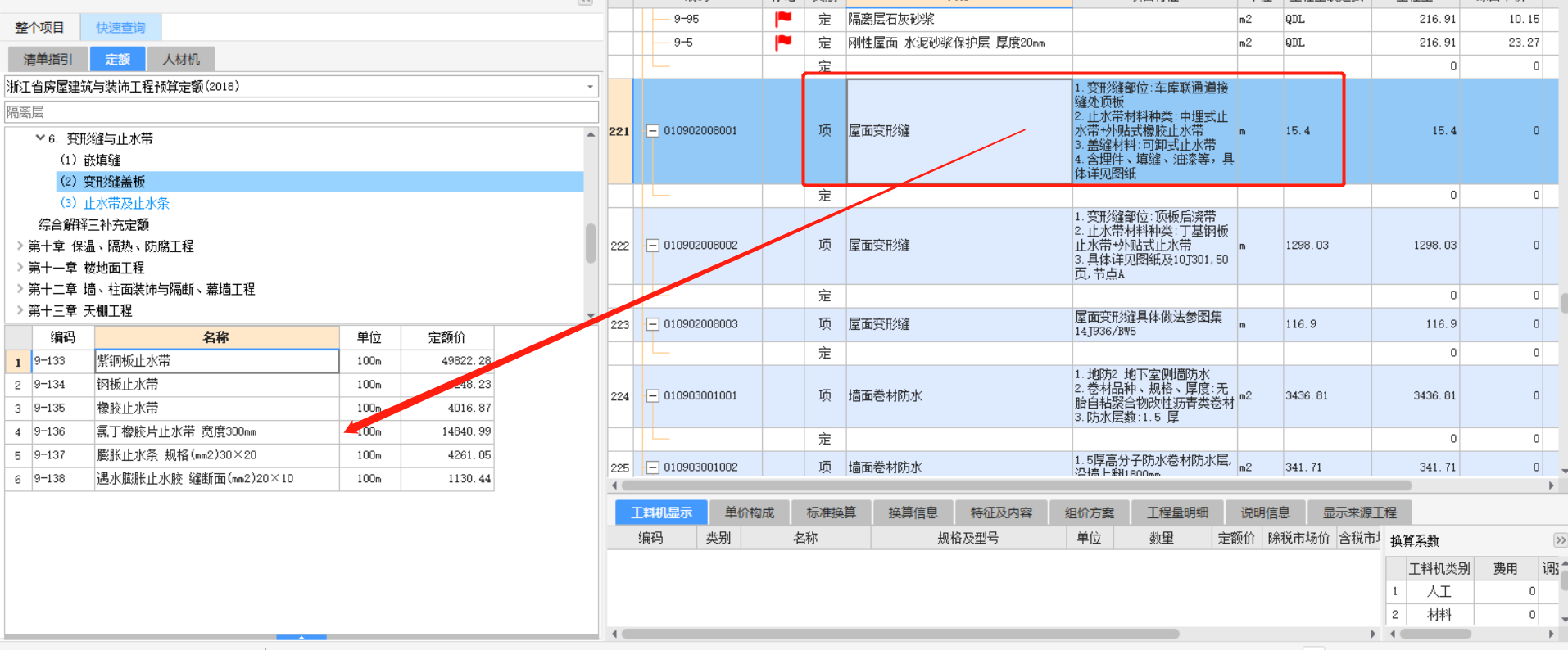Open the 换算信息 tab

coord(913,512)
